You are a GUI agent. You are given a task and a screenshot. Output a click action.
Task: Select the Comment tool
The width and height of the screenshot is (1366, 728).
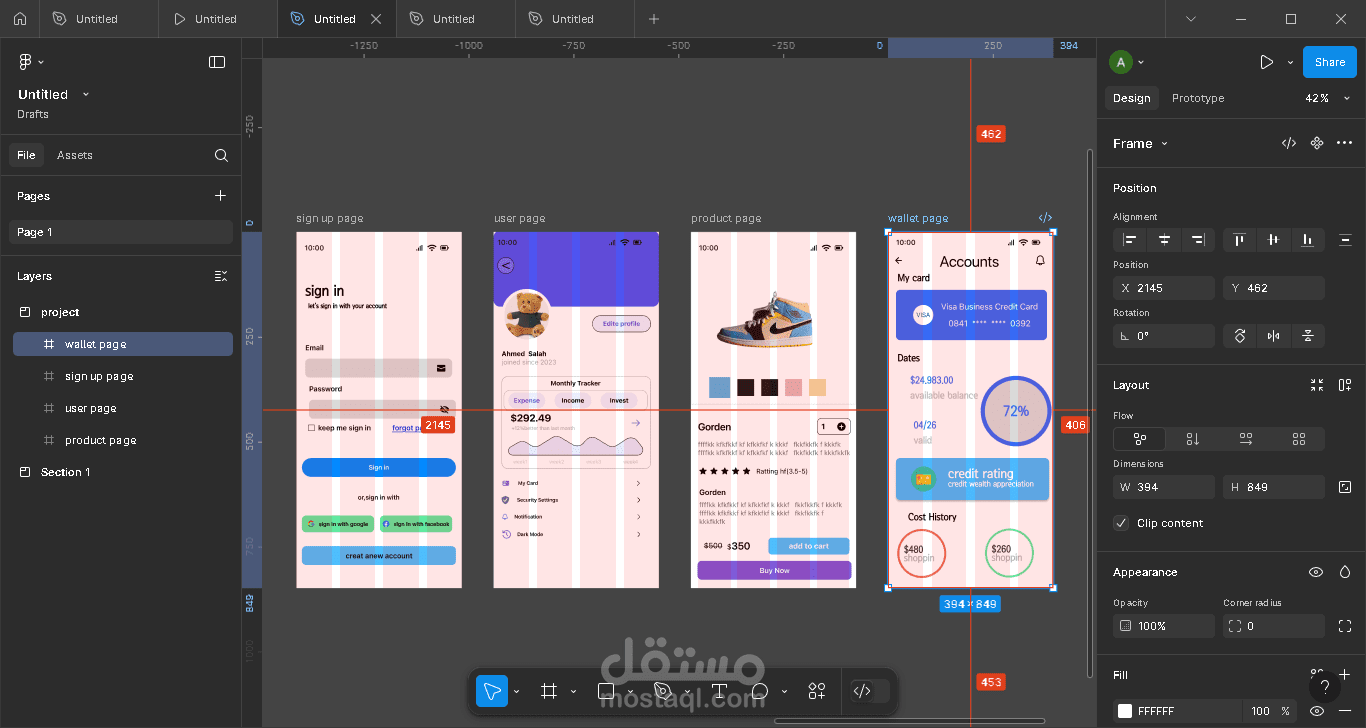pyautogui.click(x=760, y=691)
